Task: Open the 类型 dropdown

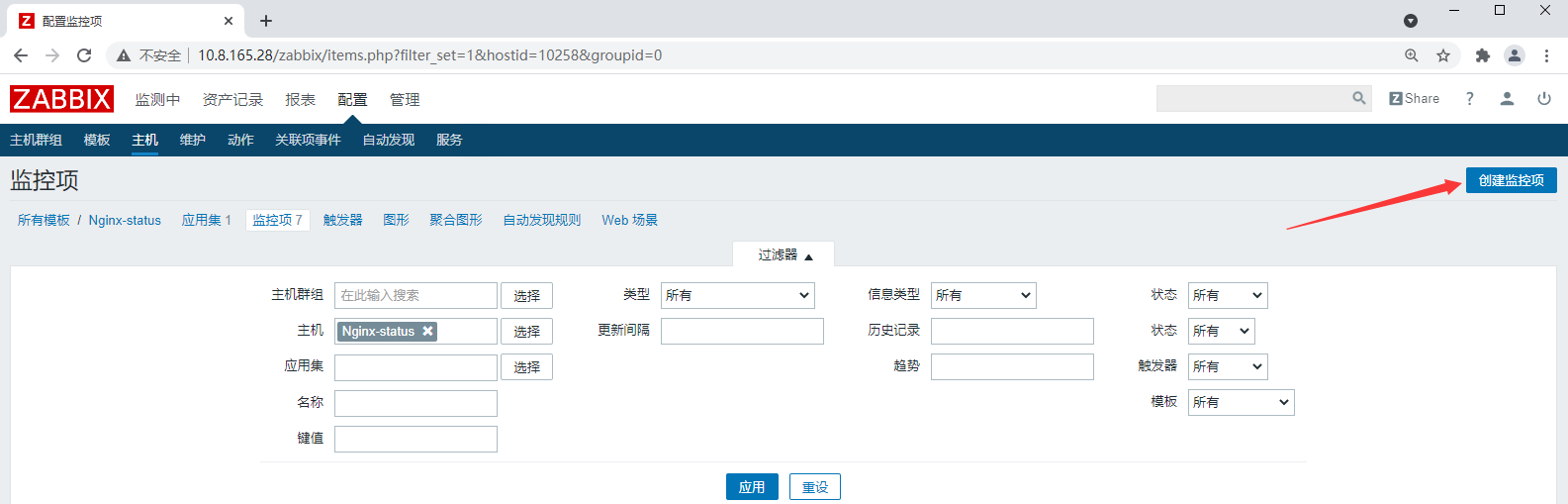Action: (x=738, y=295)
